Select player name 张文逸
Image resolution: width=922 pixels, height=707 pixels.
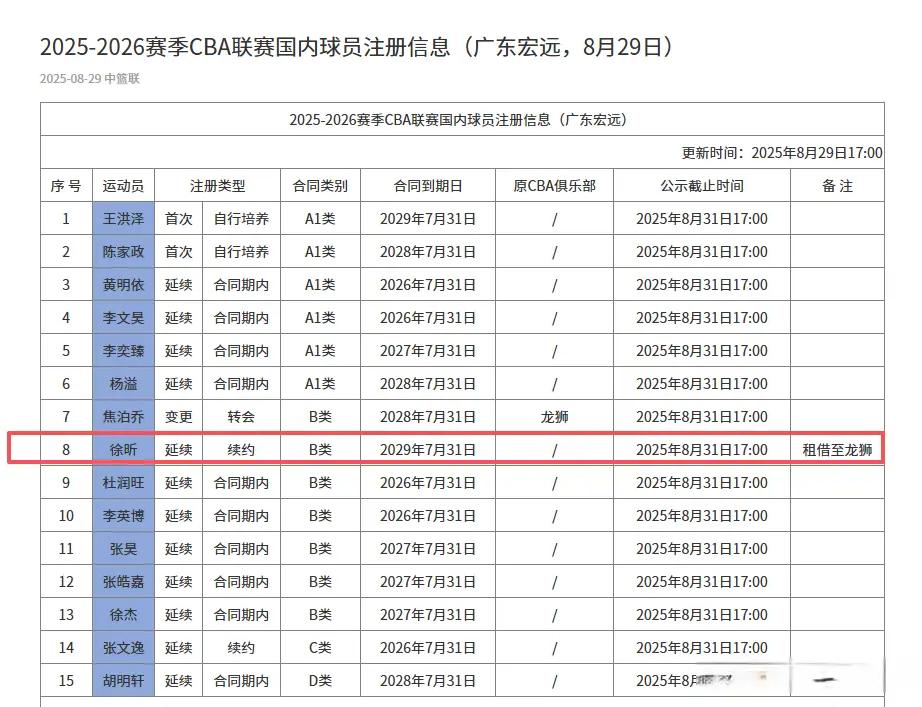point(123,648)
